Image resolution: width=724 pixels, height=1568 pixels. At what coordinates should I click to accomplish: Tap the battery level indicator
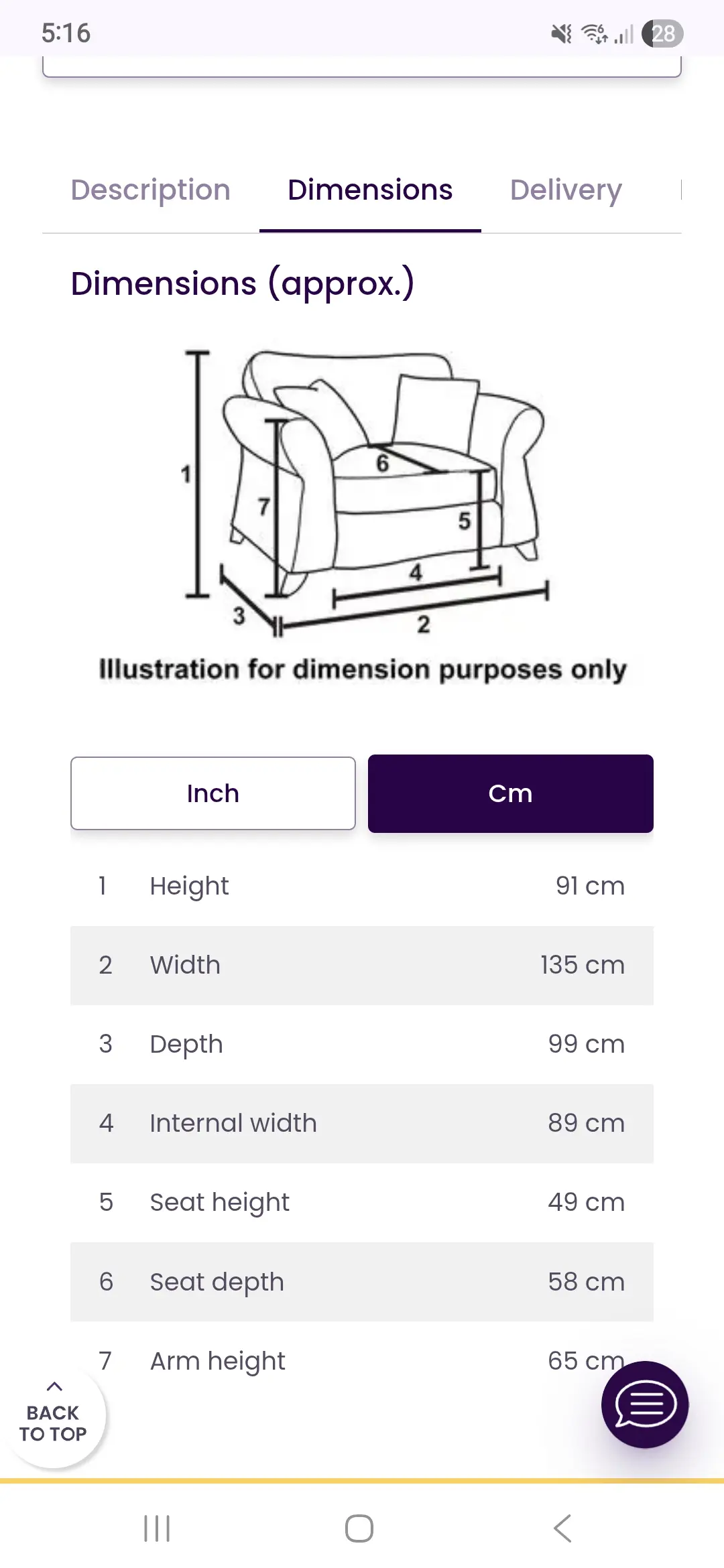(x=662, y=34)
